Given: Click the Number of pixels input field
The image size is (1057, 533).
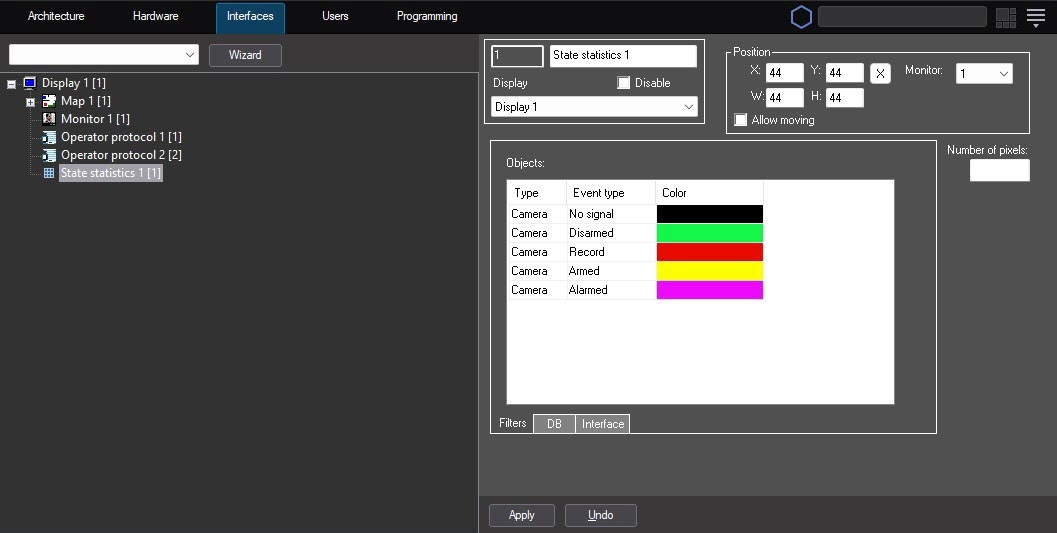Looking at the screenshot, I should click(999, 170).
